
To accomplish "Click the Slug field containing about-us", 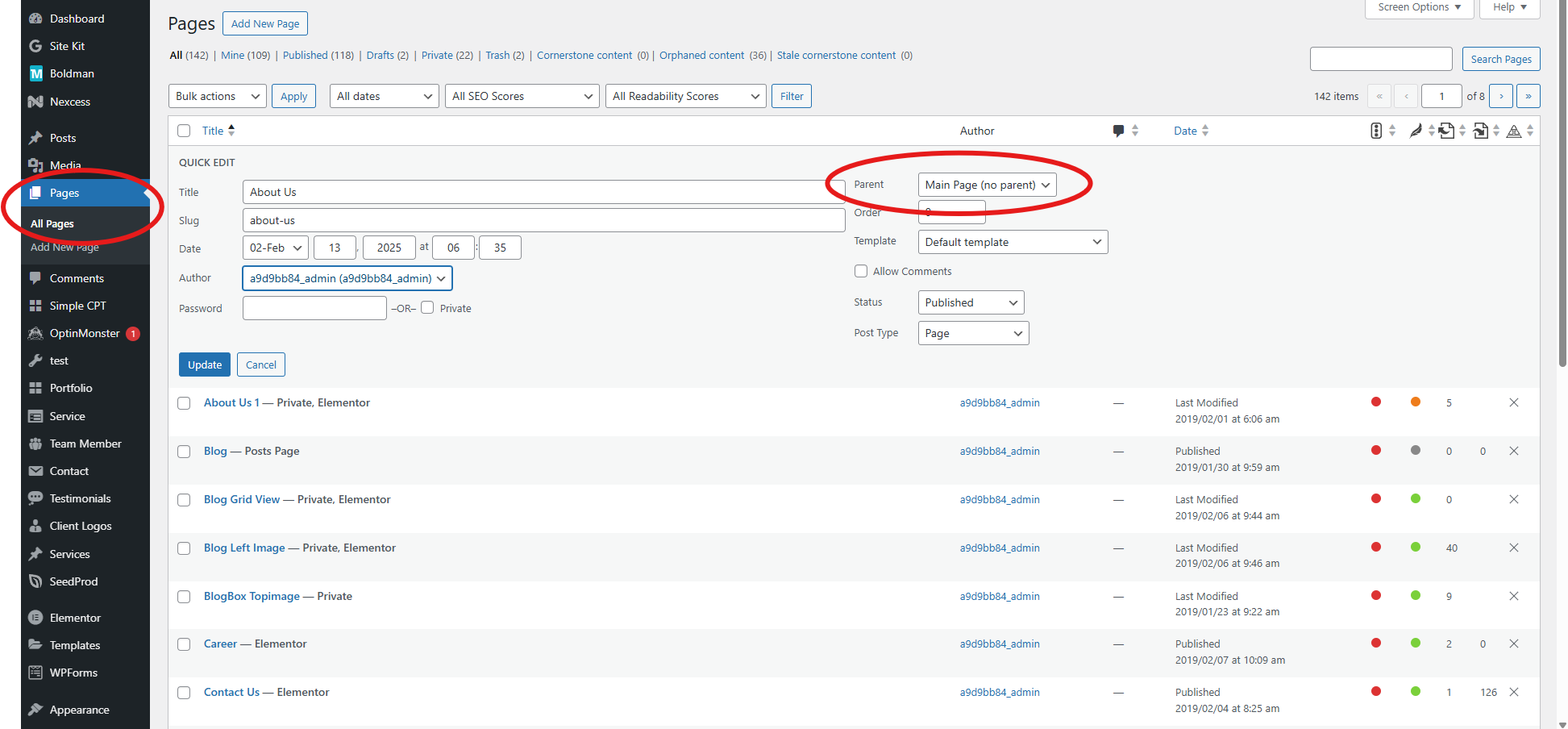I will (x=543, y=220).
